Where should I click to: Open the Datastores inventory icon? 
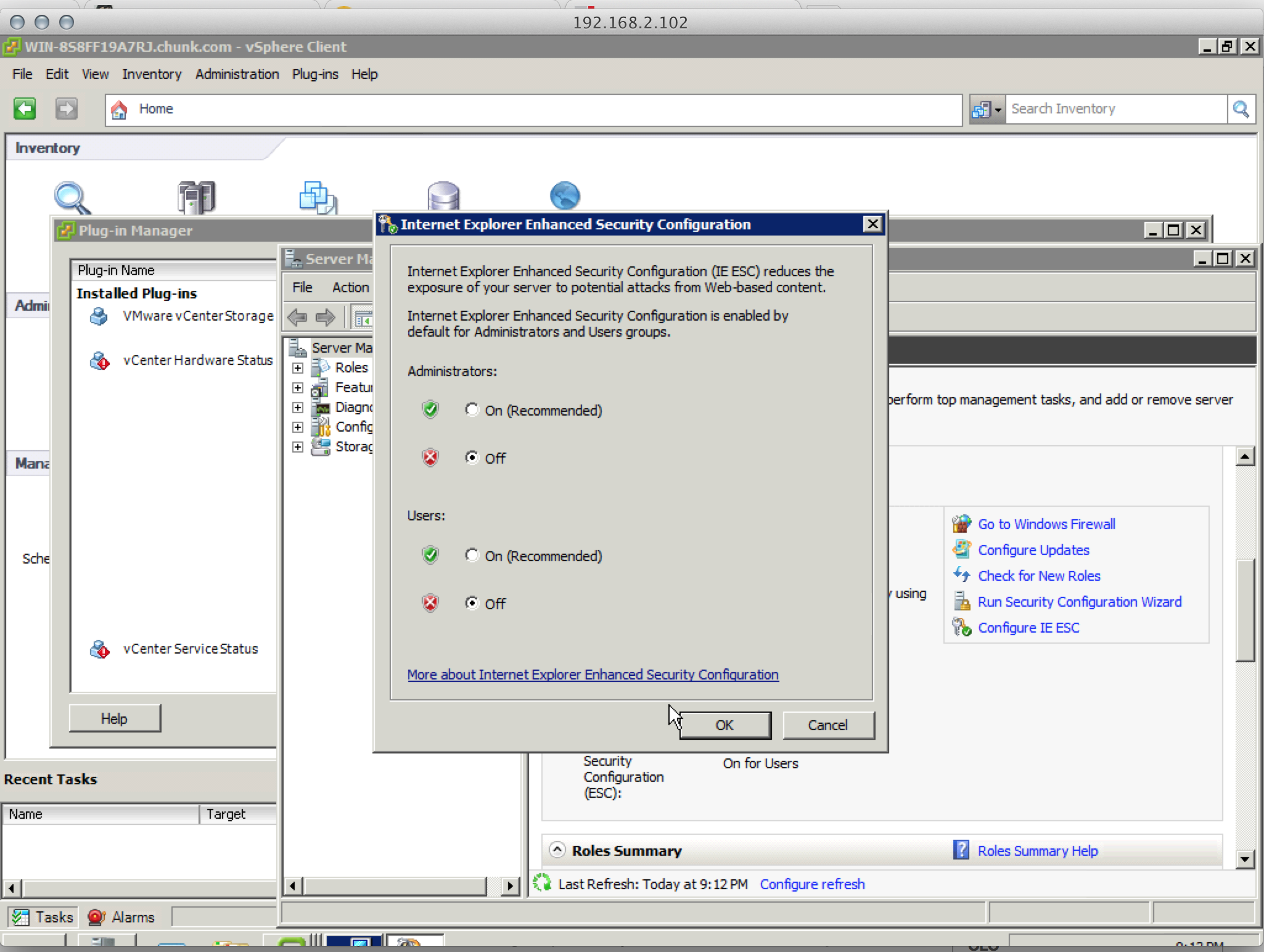pos(443,196)
